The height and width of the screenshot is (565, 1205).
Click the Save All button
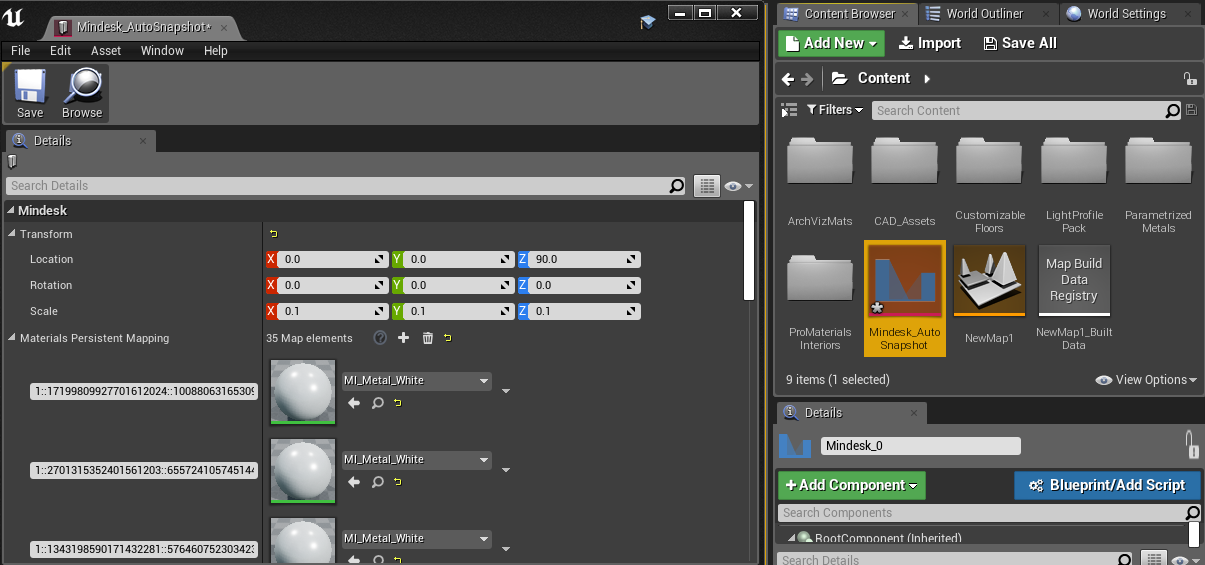1020,43
